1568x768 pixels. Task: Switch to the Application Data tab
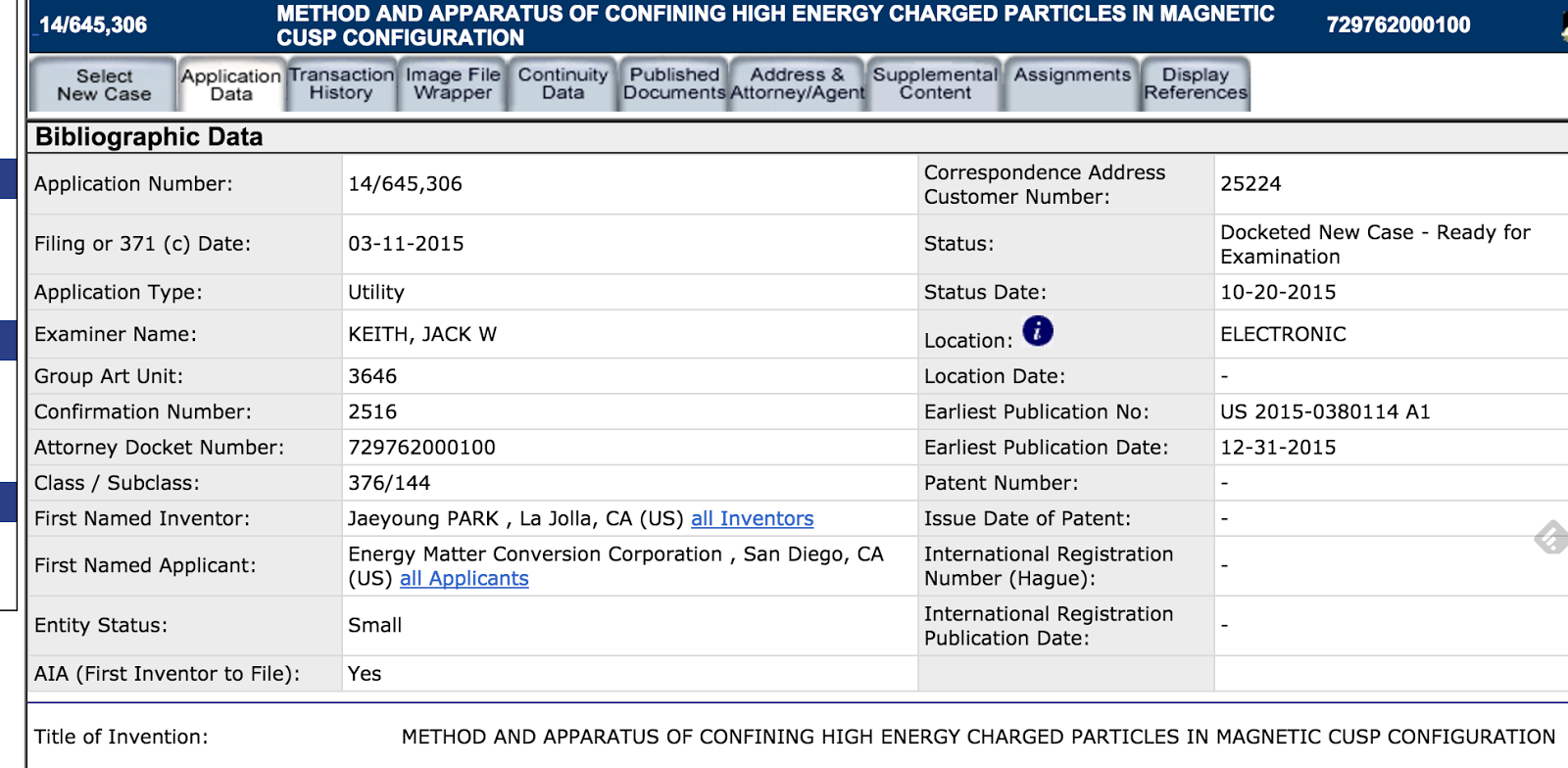(x=230, y=85)
